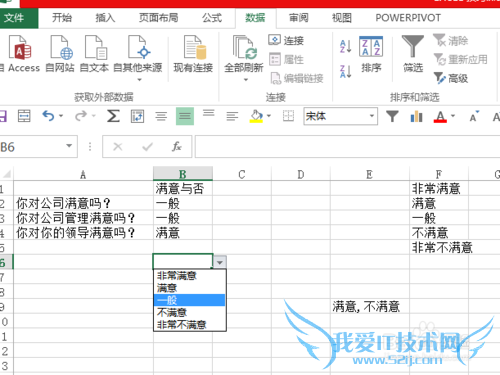Choose 满意 from the dropdown list
The height and width of the screenshot is (375, 500).
tap(189, 288)
